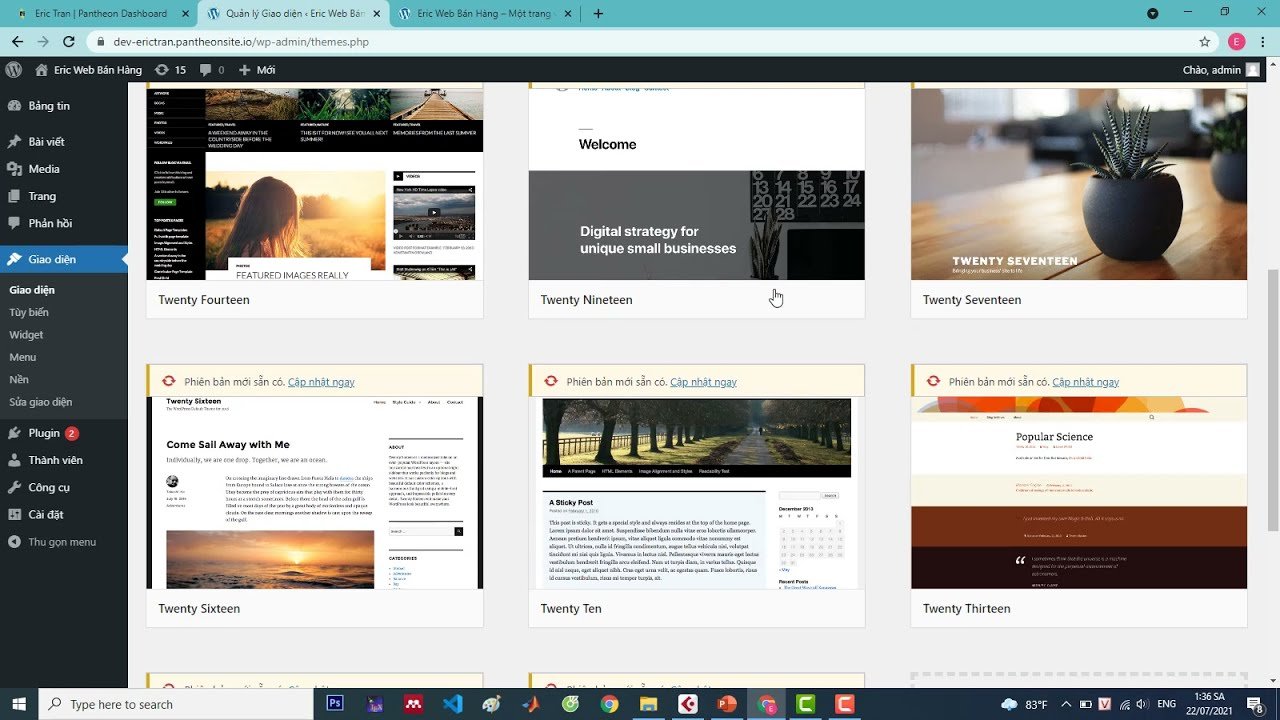Click the Twenty Fourteen theme name label
The width and height of the screenshot is (1280, 720).
point(204,300)
